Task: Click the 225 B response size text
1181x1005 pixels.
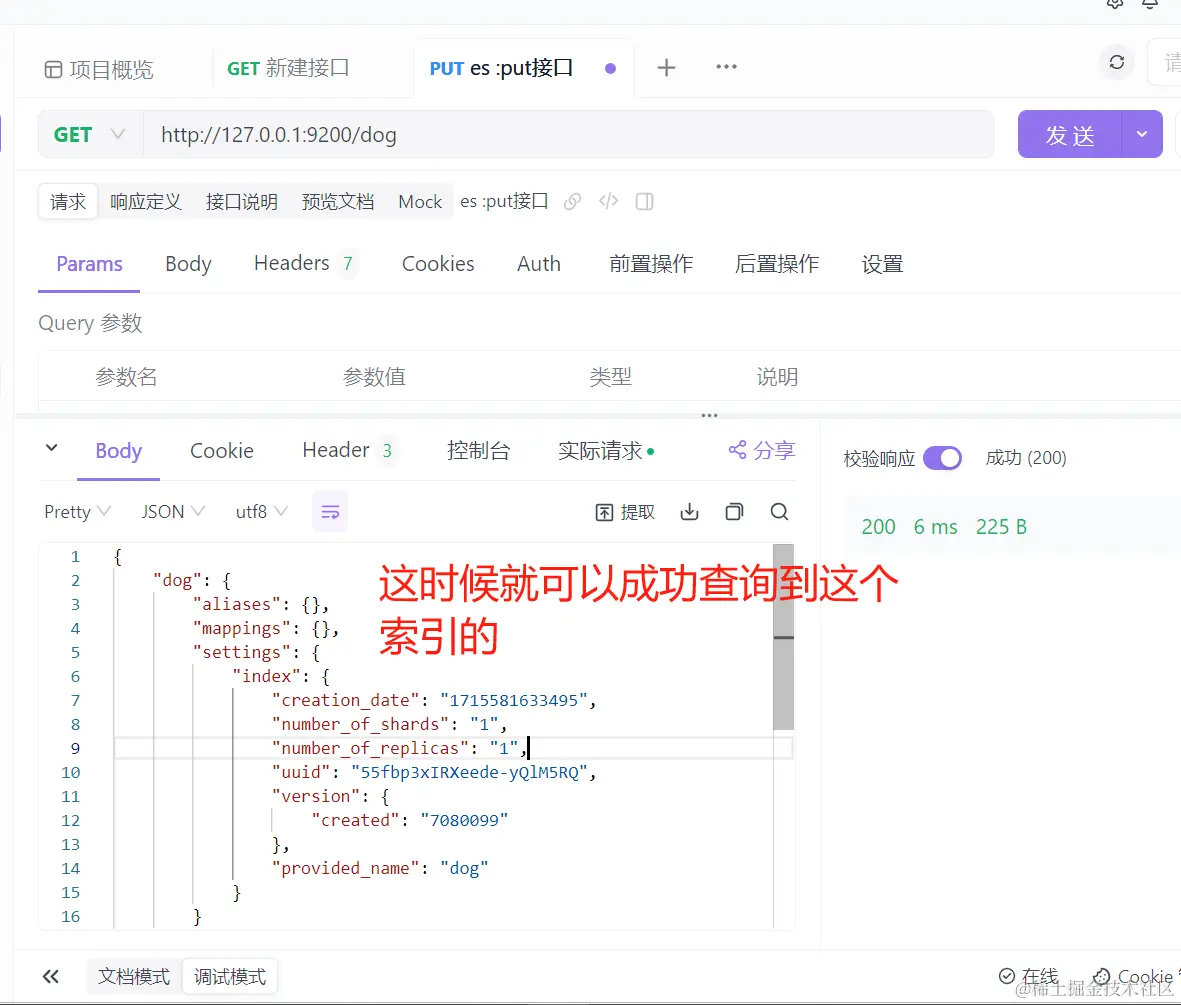Action: [x=1001, y=527]
